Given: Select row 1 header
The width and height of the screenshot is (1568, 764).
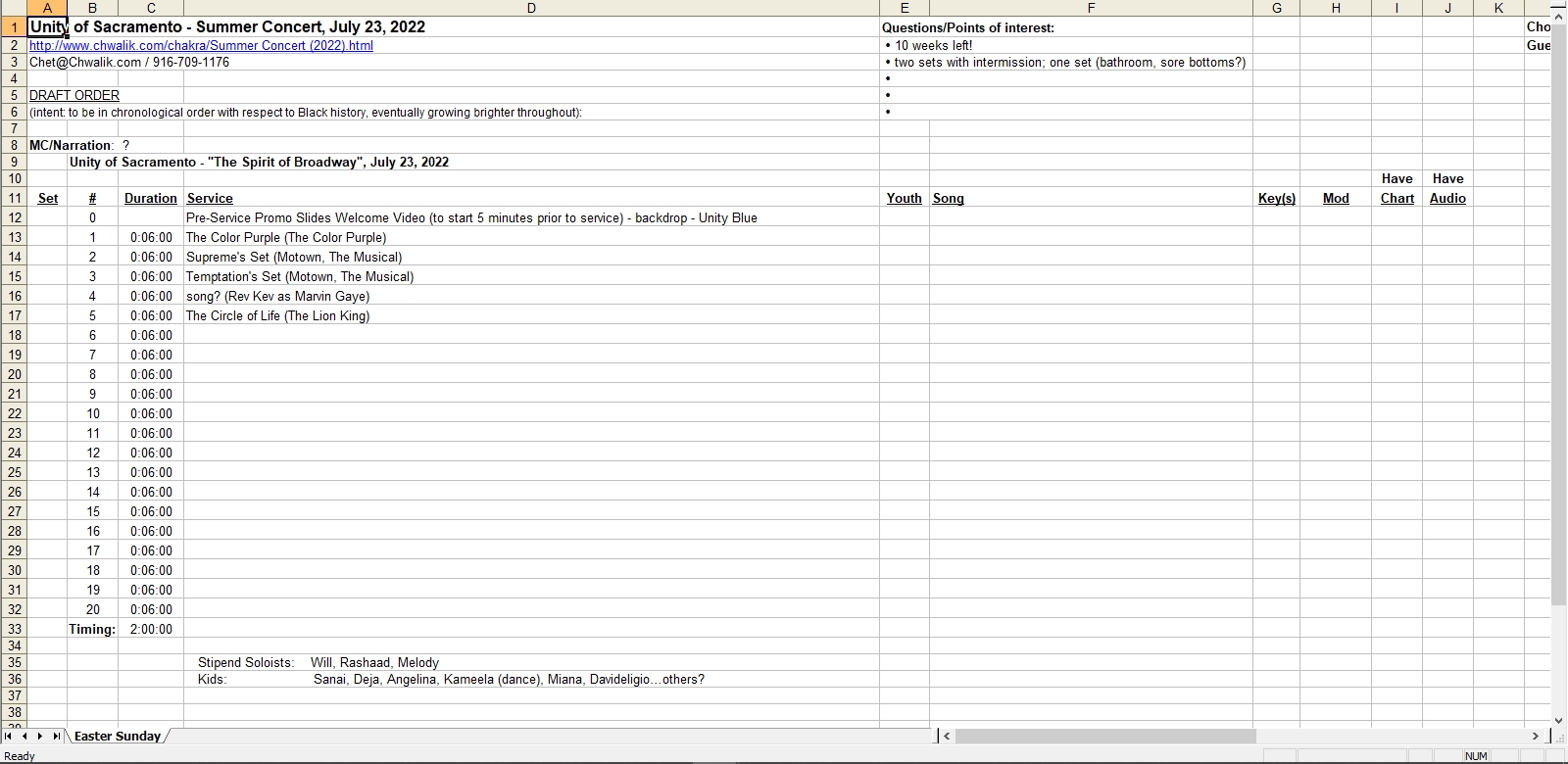Looking at the screenshot, I should (x=14, y=26).
